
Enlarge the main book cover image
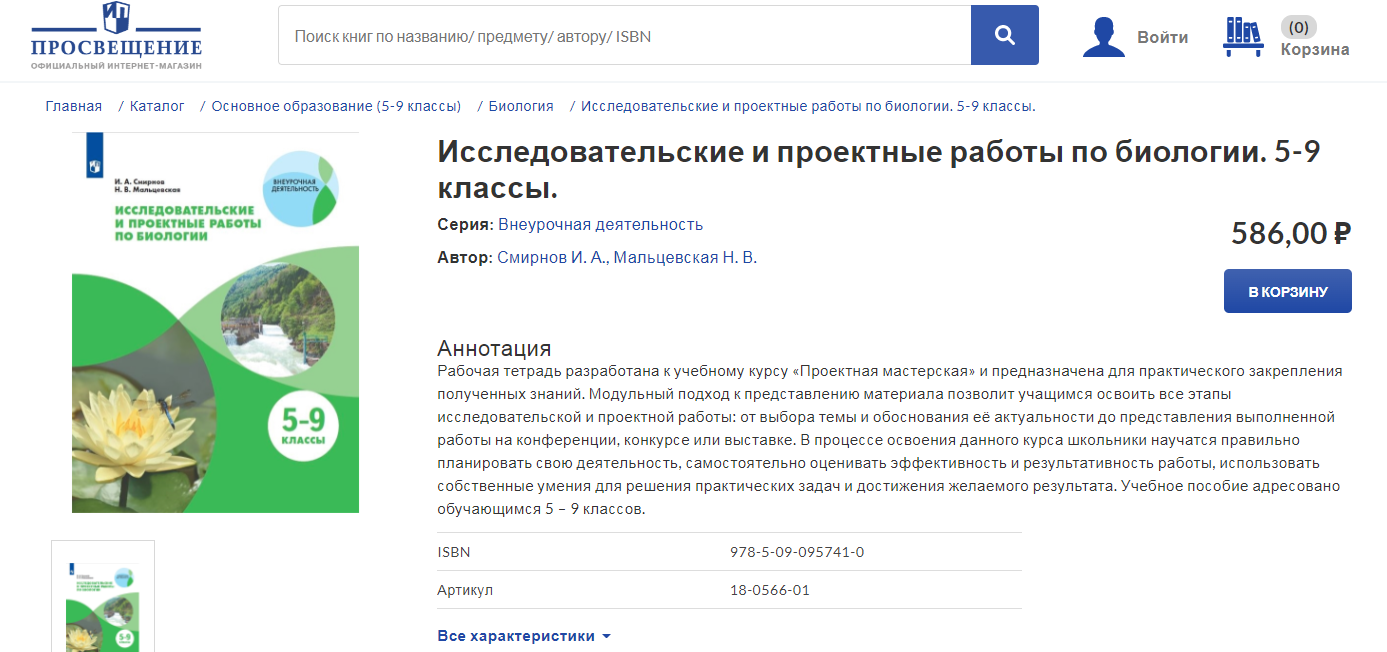215,323
